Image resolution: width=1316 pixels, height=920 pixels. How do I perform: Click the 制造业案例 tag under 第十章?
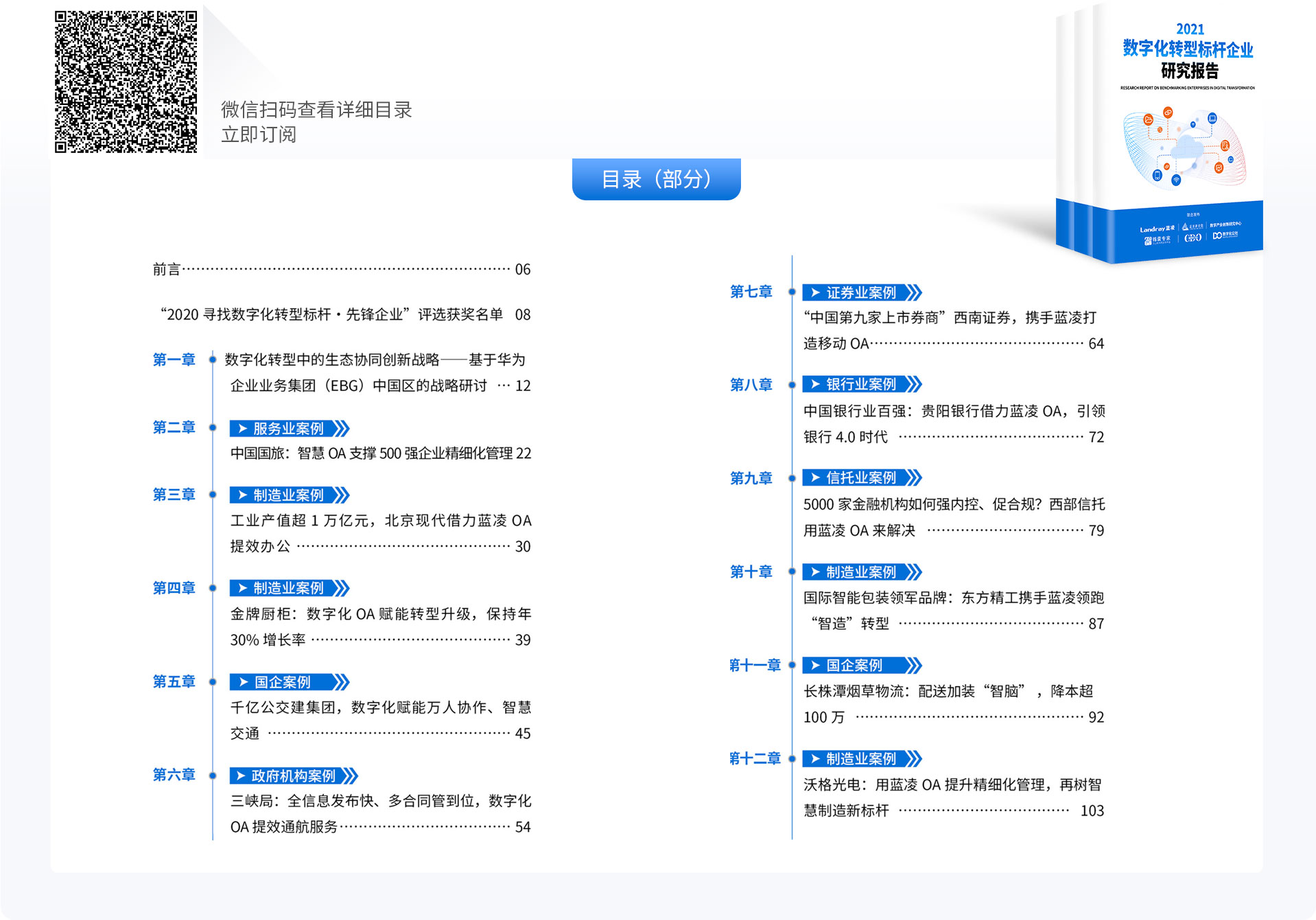coord(861,572)
